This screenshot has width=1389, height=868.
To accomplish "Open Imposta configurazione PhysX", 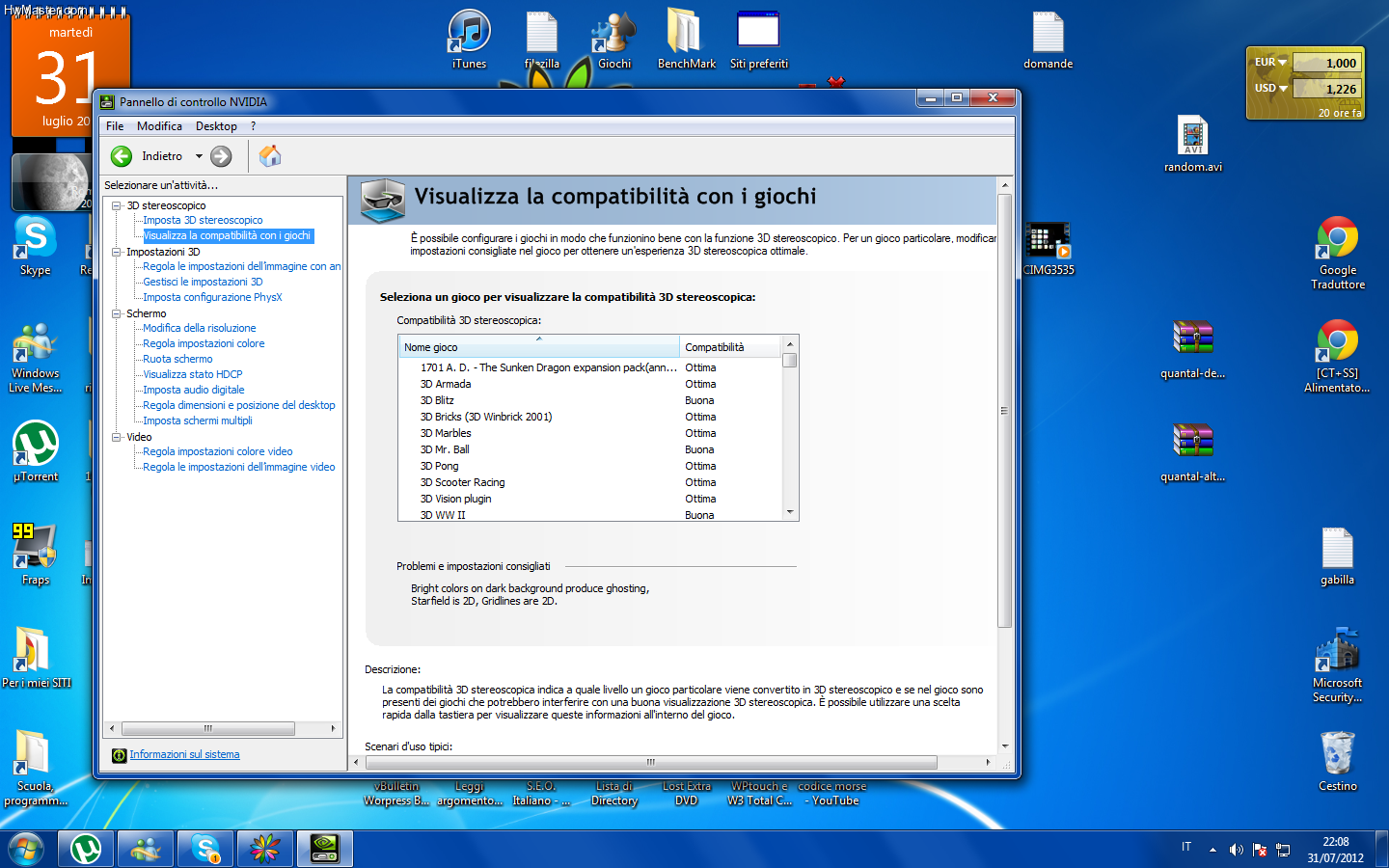I will coord(212,297).
